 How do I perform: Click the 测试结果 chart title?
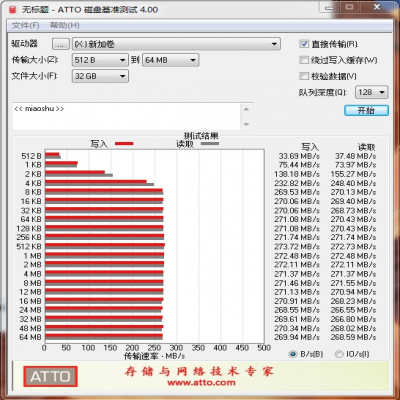[x=201, y=136]
